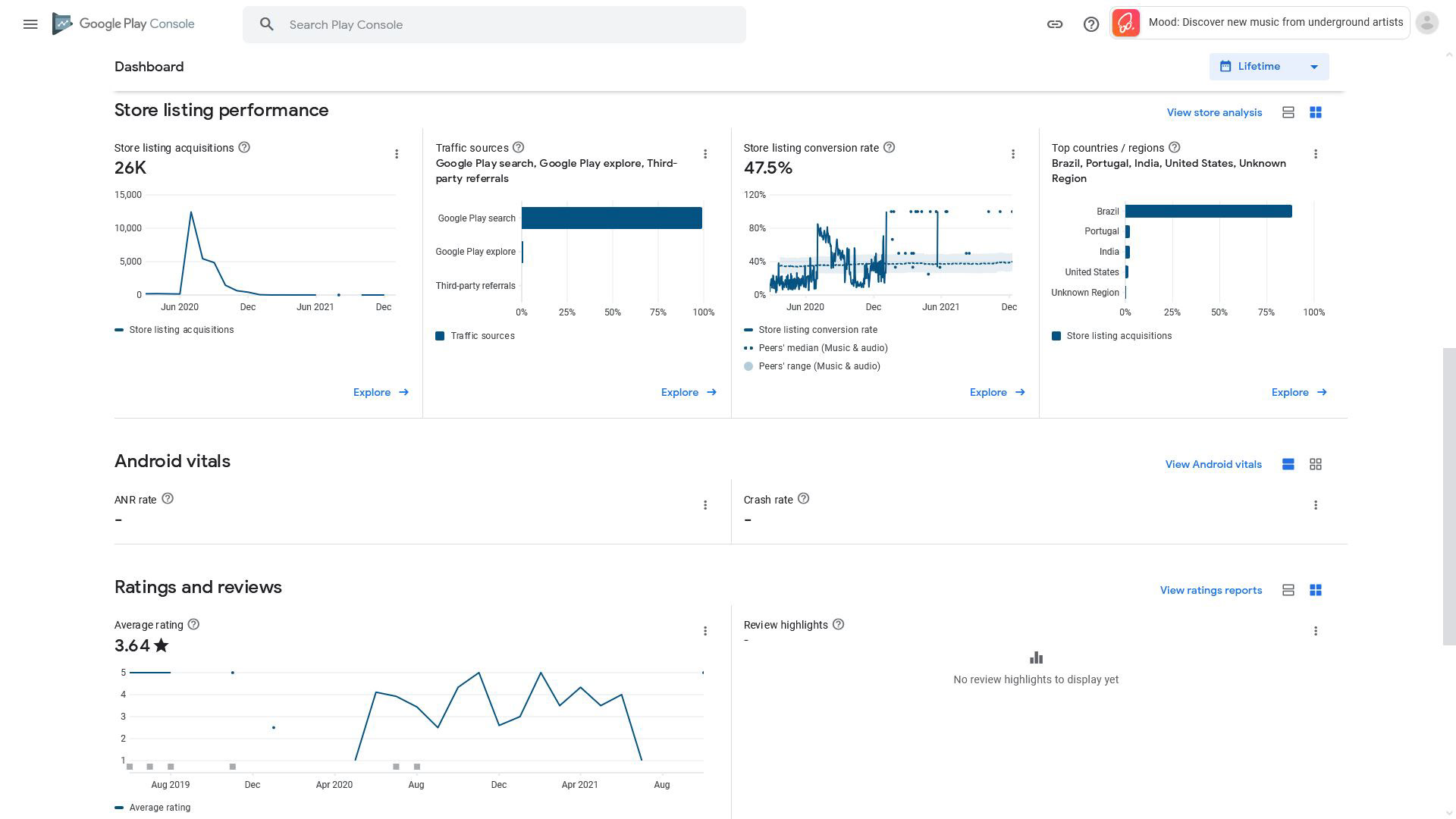Screen dimensions: 1456x819
Task: Click help icon beside Store listing acquisitions
Action: click(244, 148)
